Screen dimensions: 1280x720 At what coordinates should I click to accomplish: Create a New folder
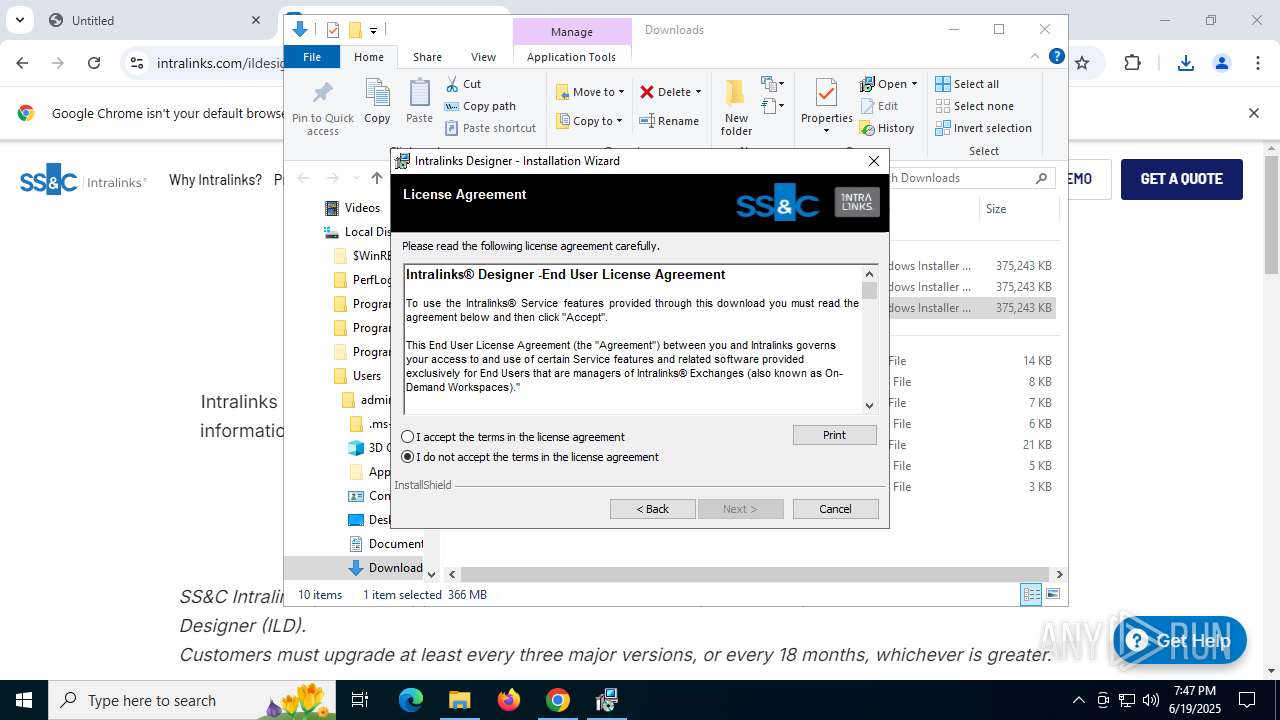[x=736, y=108]
